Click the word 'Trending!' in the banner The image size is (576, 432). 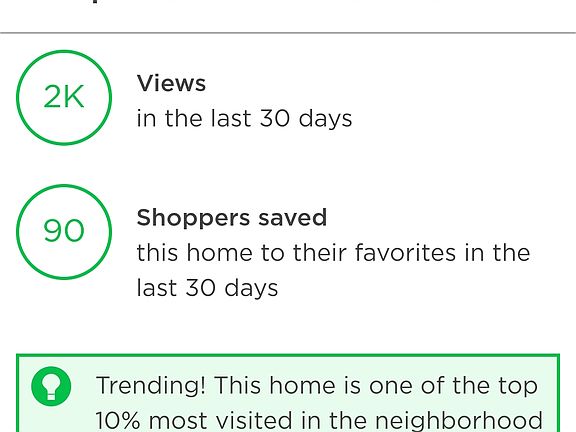(x=151, y=385)
